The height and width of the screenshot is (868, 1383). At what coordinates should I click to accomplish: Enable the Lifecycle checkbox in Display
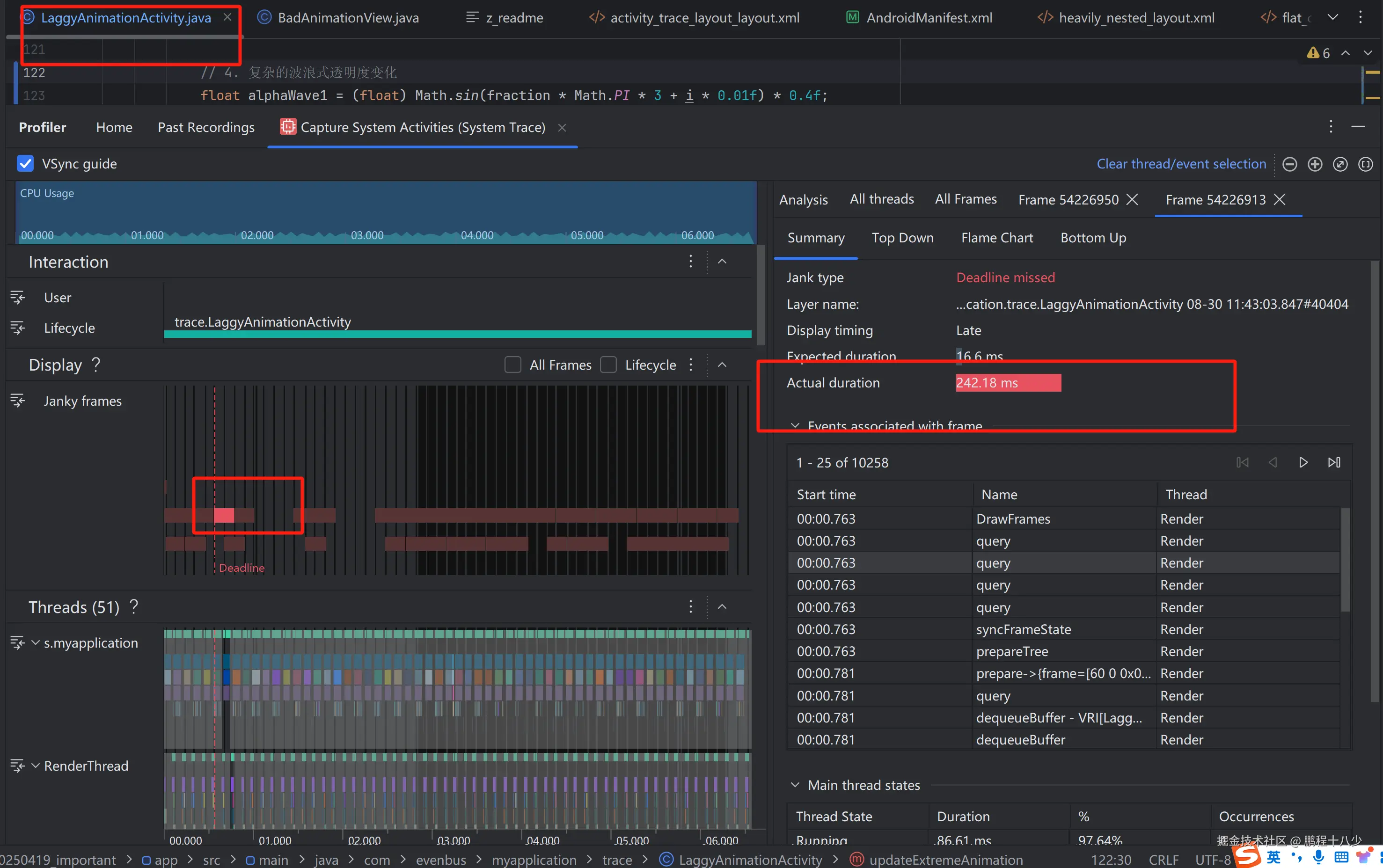608,365
